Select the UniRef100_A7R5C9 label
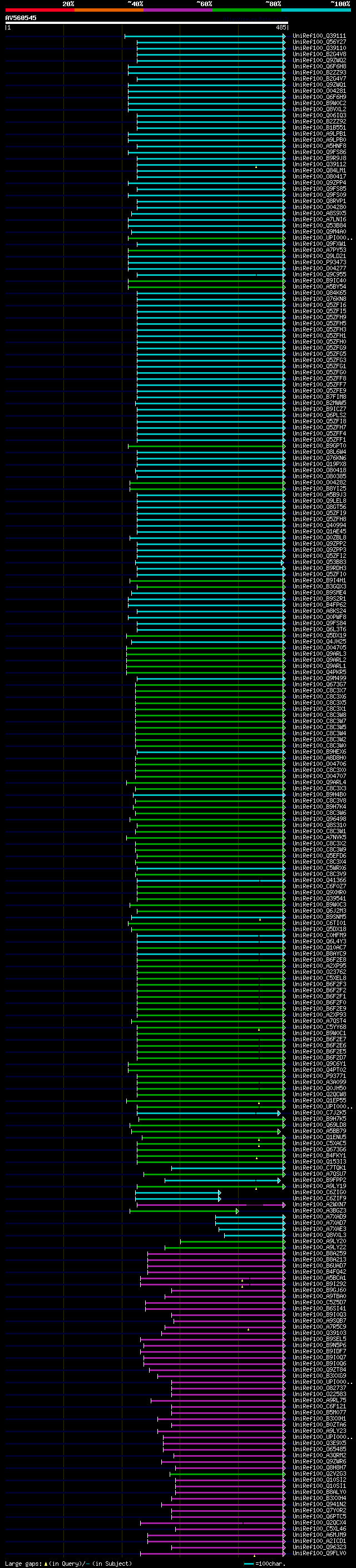 pos(319,1327)
